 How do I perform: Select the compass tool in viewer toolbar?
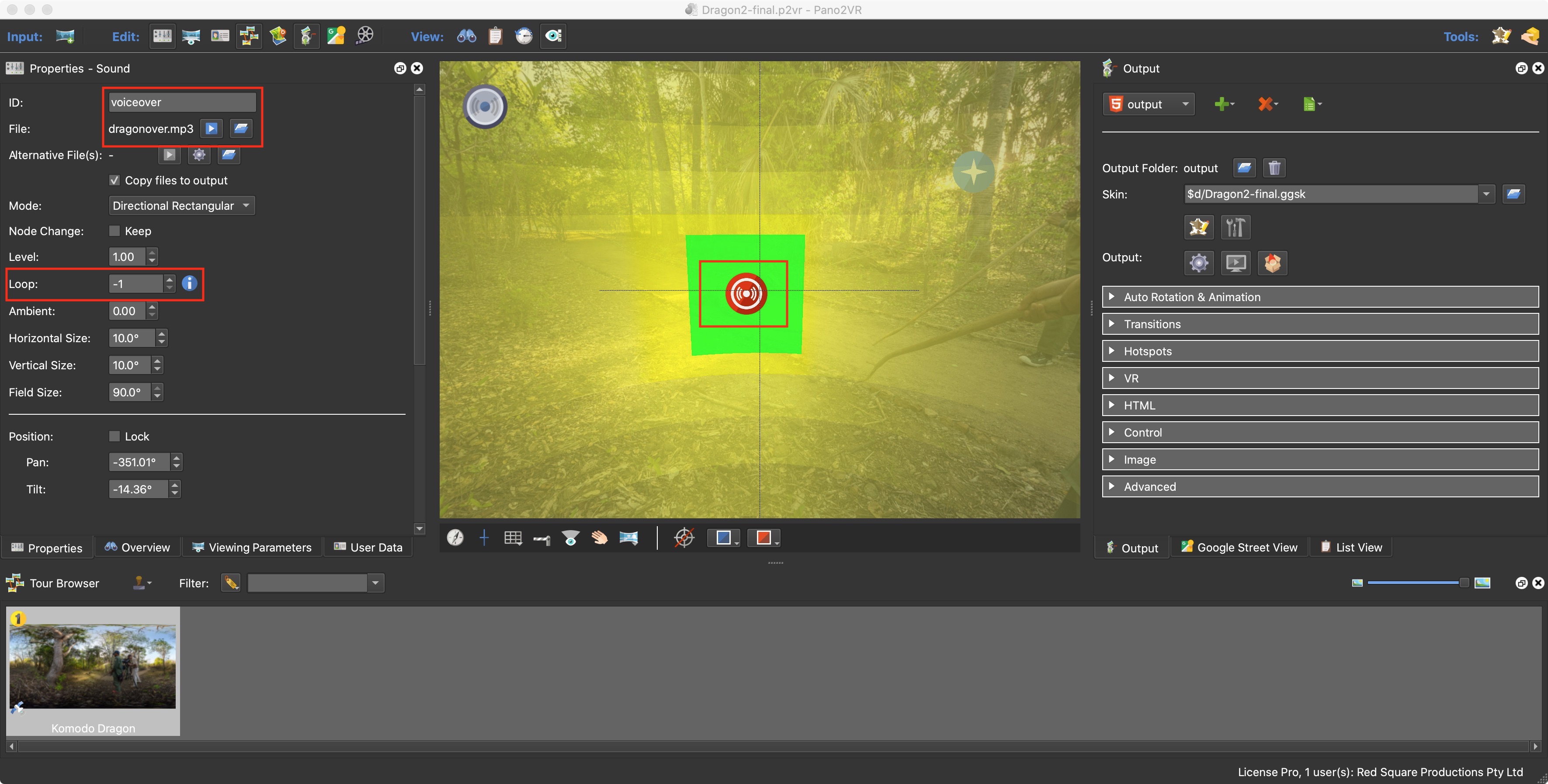[455, 538]
